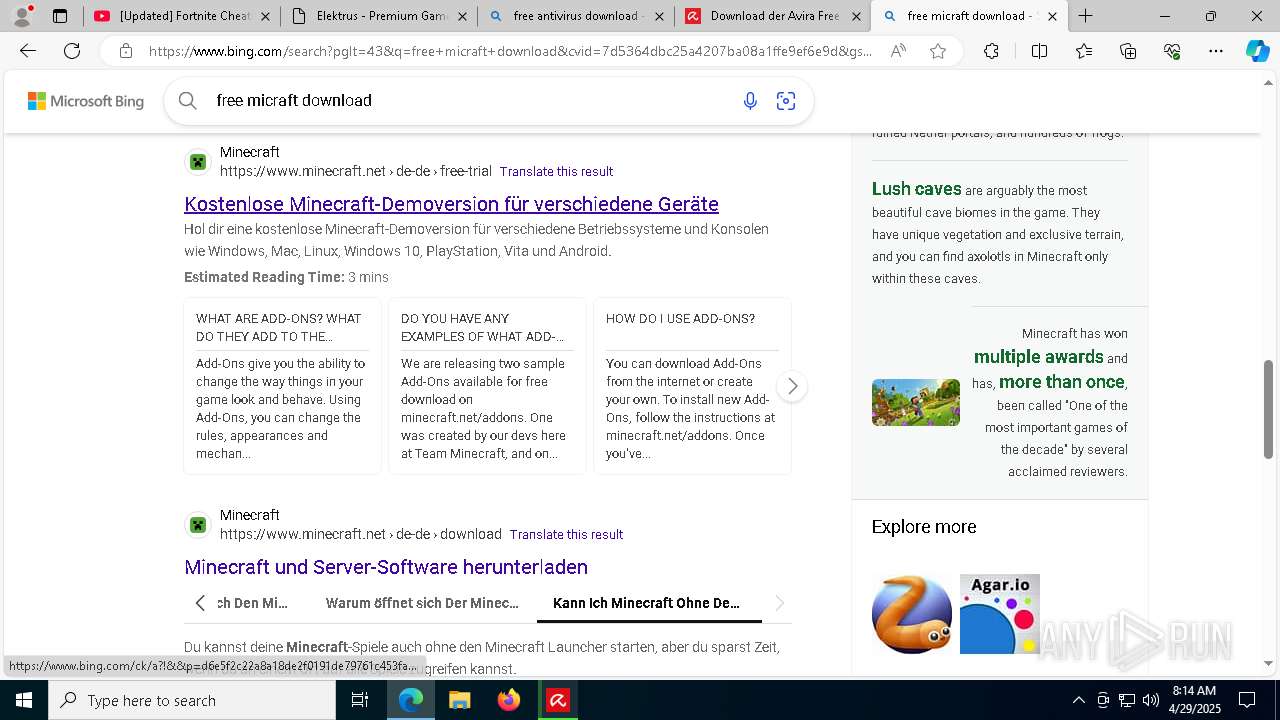Open 'HOW DO I USE ADD-ONS?' card

pyautogui.click(x=692, y=385)
